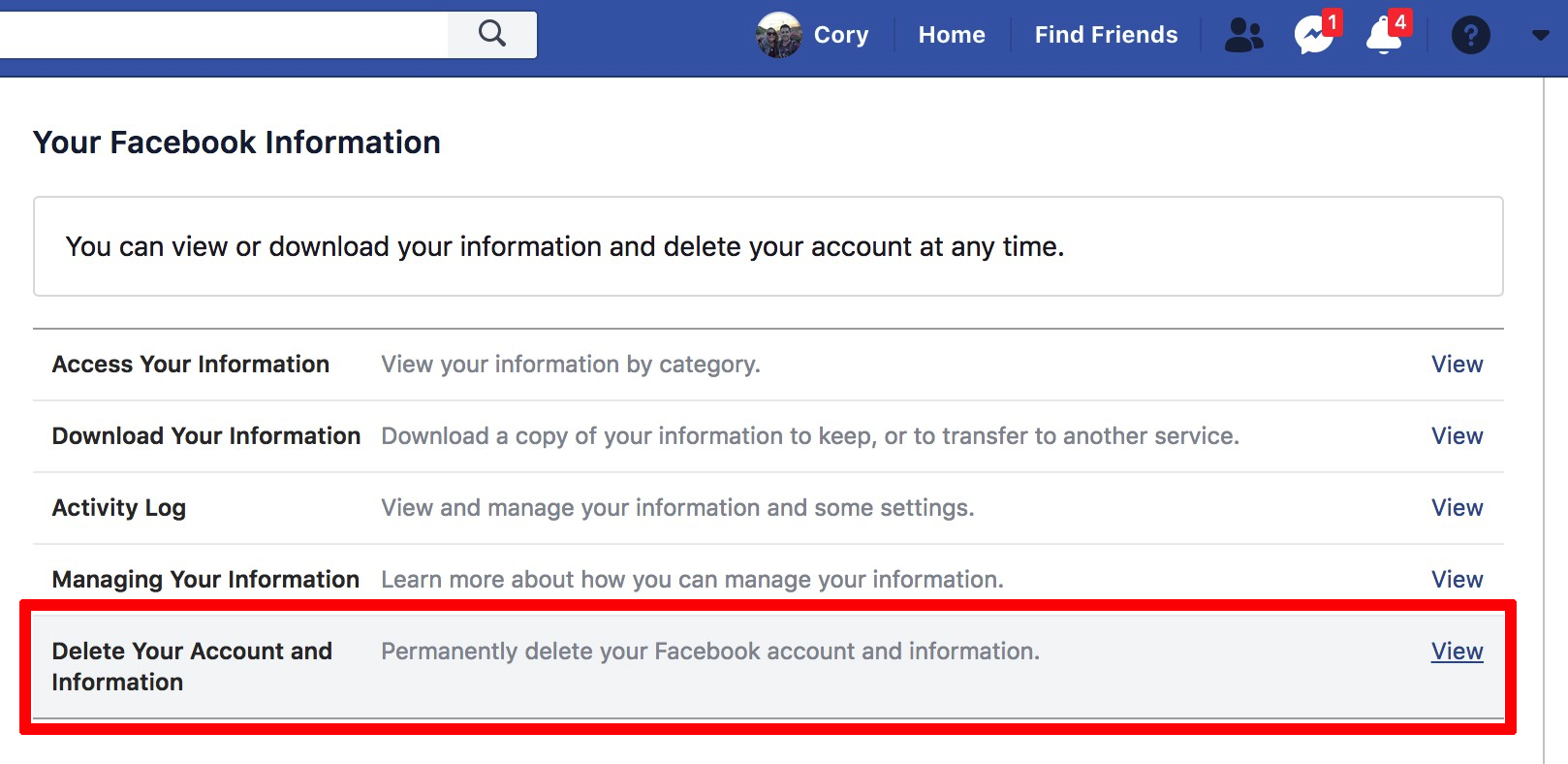The image size is (1568, 764).
Task: View Delete Your Account and Information
Action: (1457, 652)
